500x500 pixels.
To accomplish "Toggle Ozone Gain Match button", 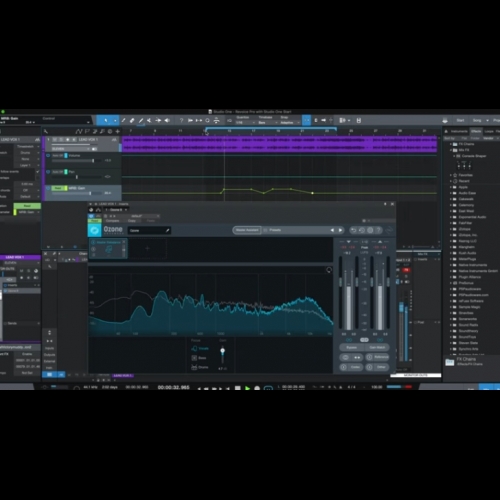I will click(377, 347).
